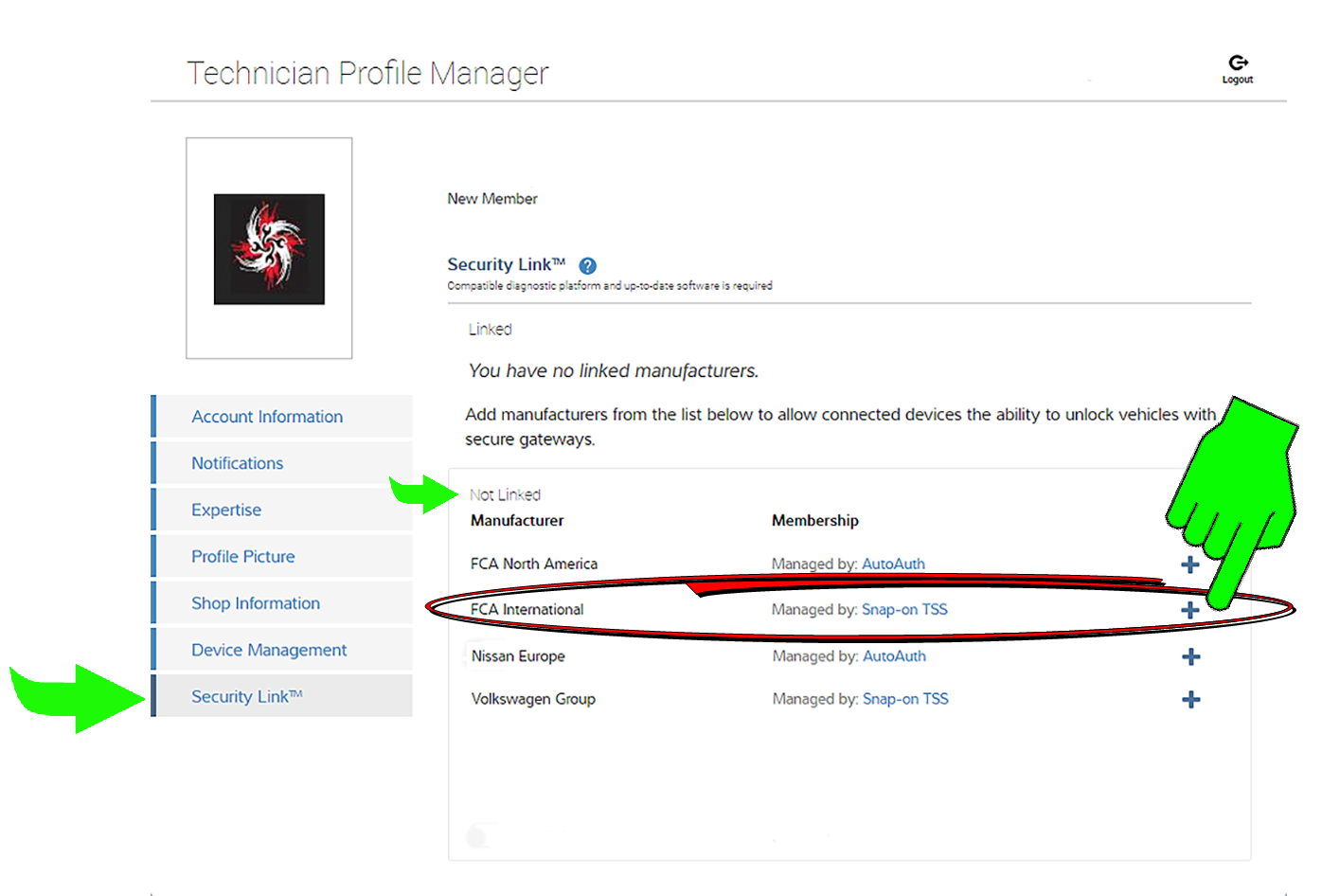Go to Notifications menu item
Image resolution: width=1340 pixels, height=896 pixels.
(x=238, y=463)
